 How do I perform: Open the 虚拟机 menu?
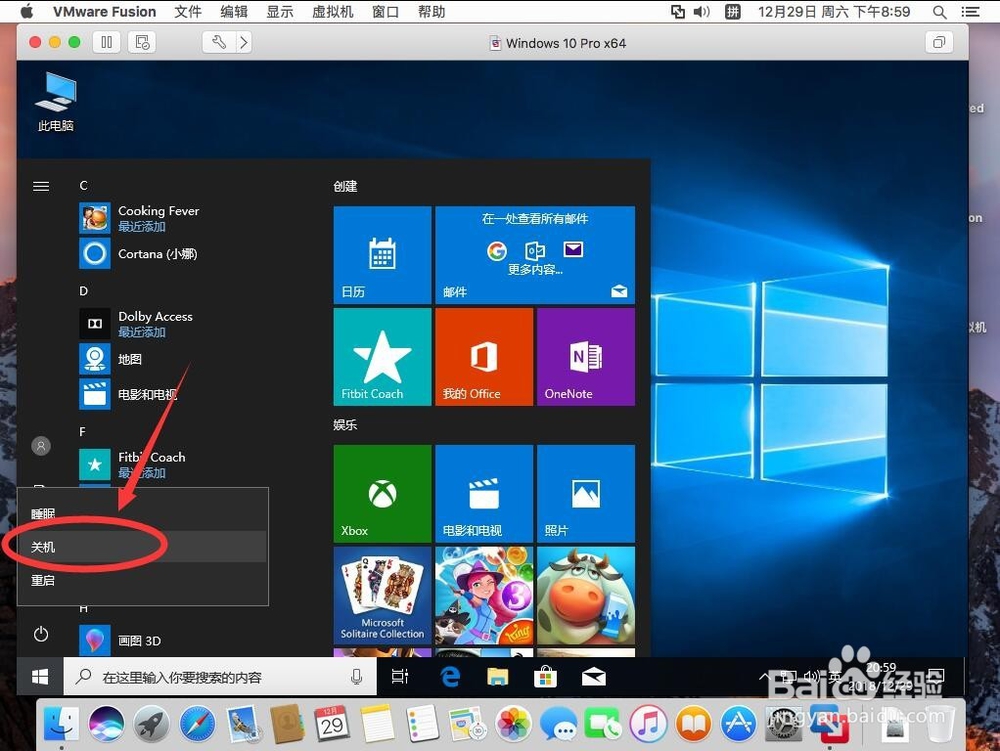(332, 11)
